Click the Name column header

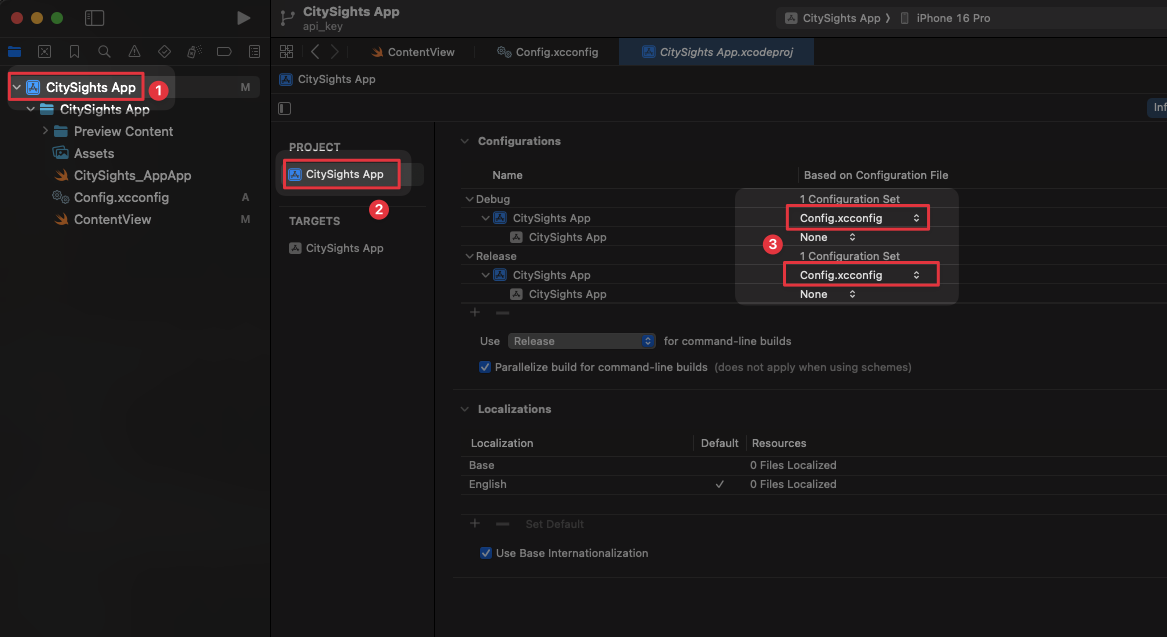507,175
